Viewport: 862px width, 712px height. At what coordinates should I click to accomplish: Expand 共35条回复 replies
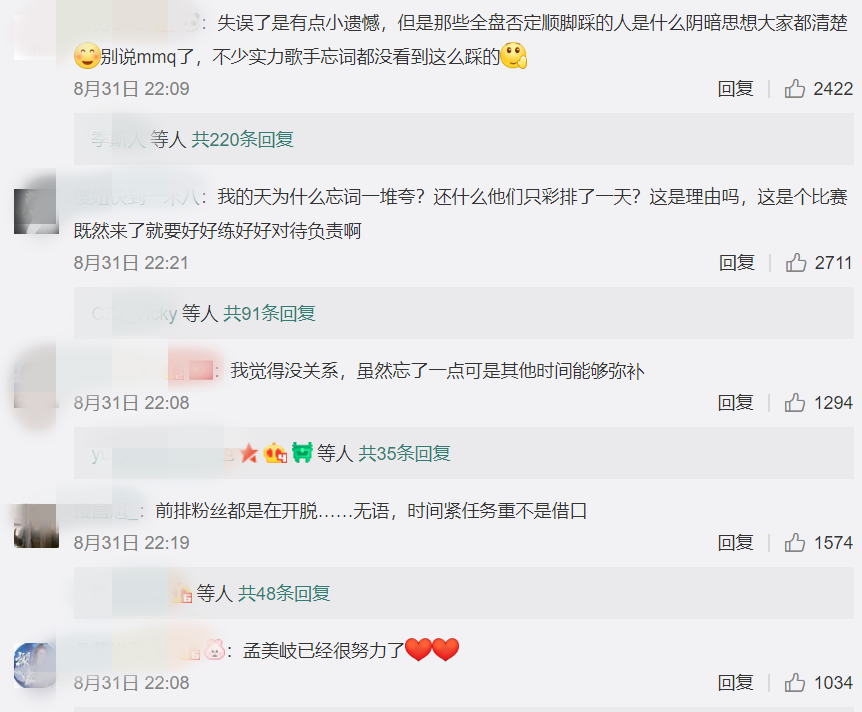coord(405,454)
